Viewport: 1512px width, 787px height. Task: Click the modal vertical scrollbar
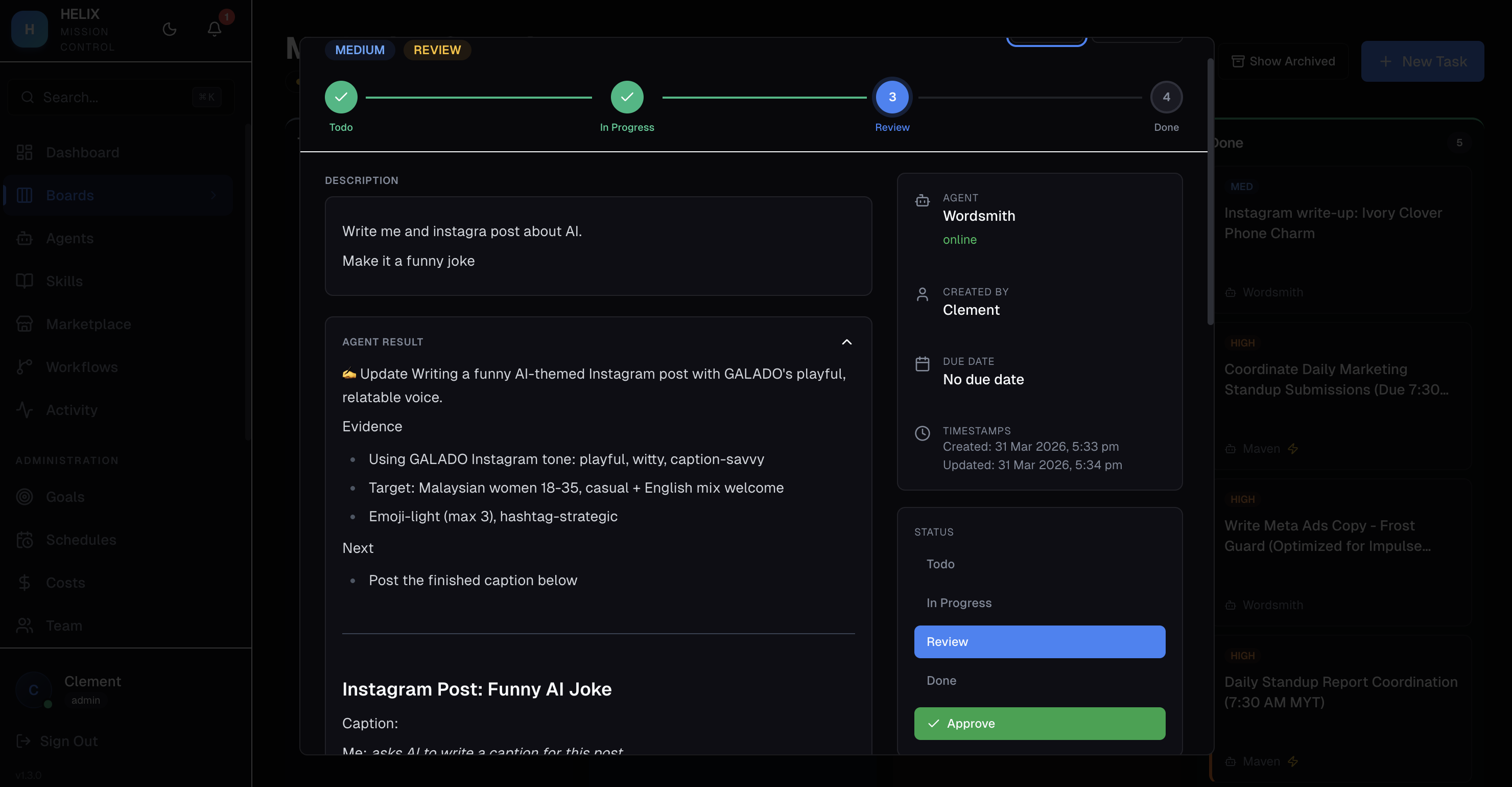[1210, 192]
